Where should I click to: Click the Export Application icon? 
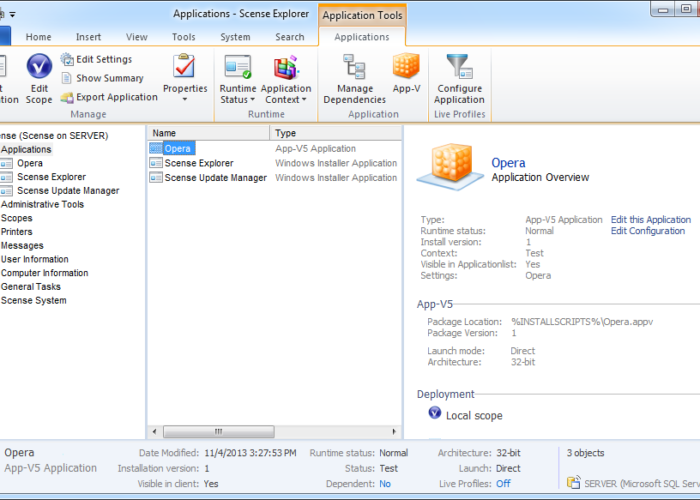[68, 97]
